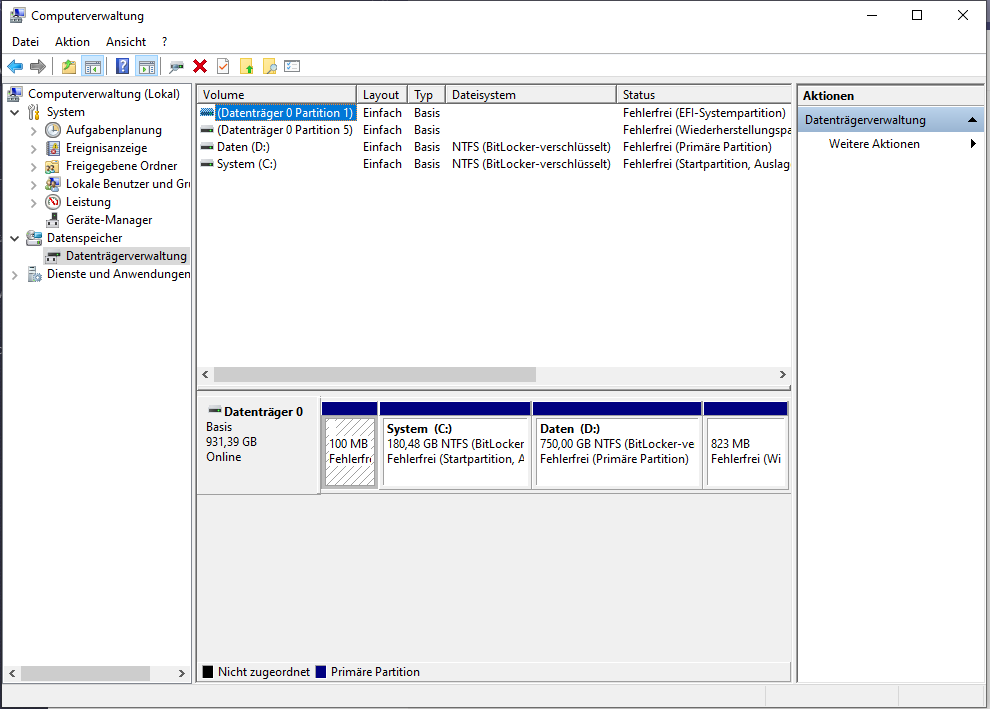This screenshot has width=990, height=709.
Task: Sort by the Status column header
Action: (703, 95)
